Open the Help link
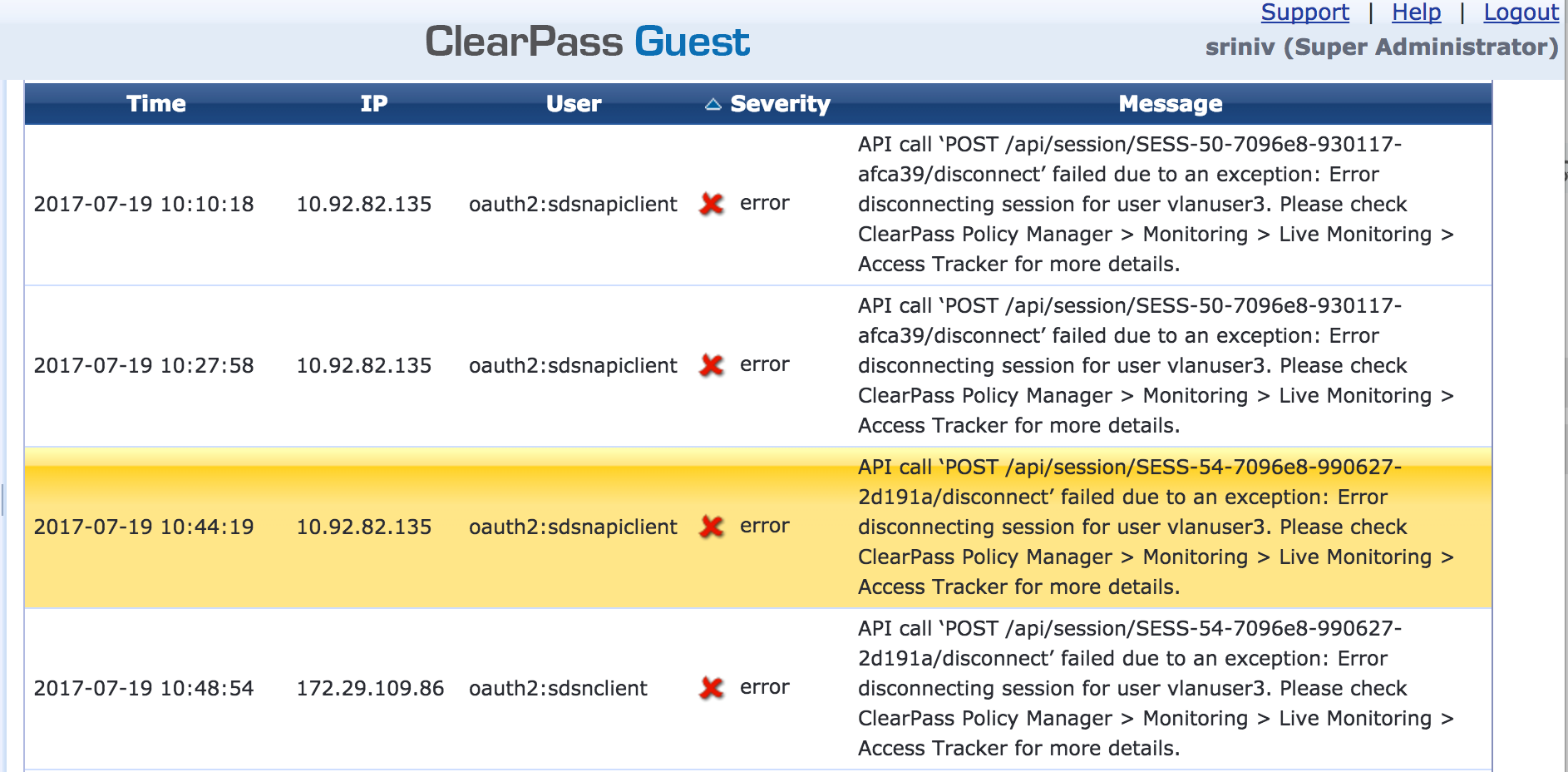Screen dimensions: 1568x772 point(1416,12)
